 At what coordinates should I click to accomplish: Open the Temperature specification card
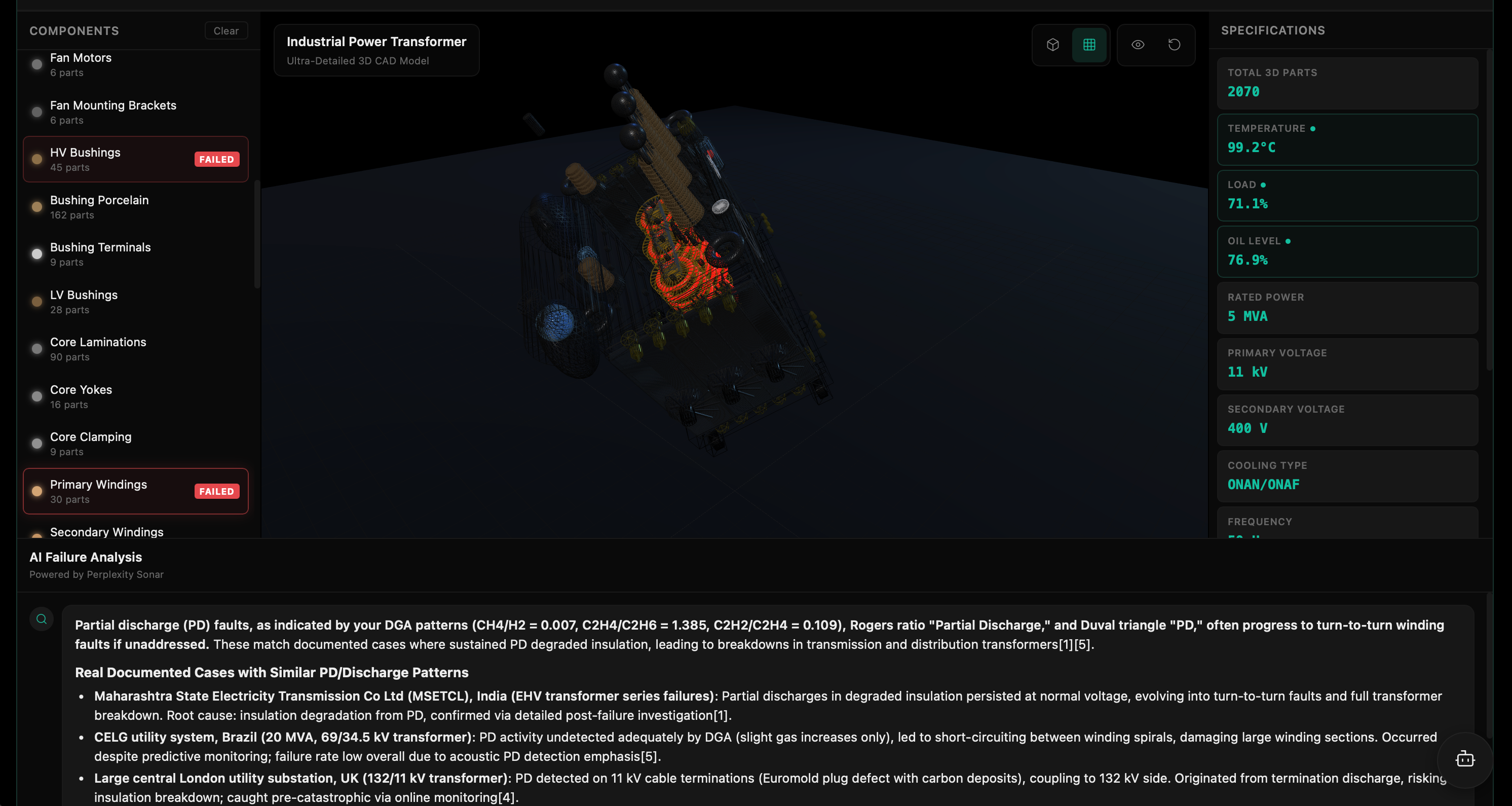click(1347, 139)
